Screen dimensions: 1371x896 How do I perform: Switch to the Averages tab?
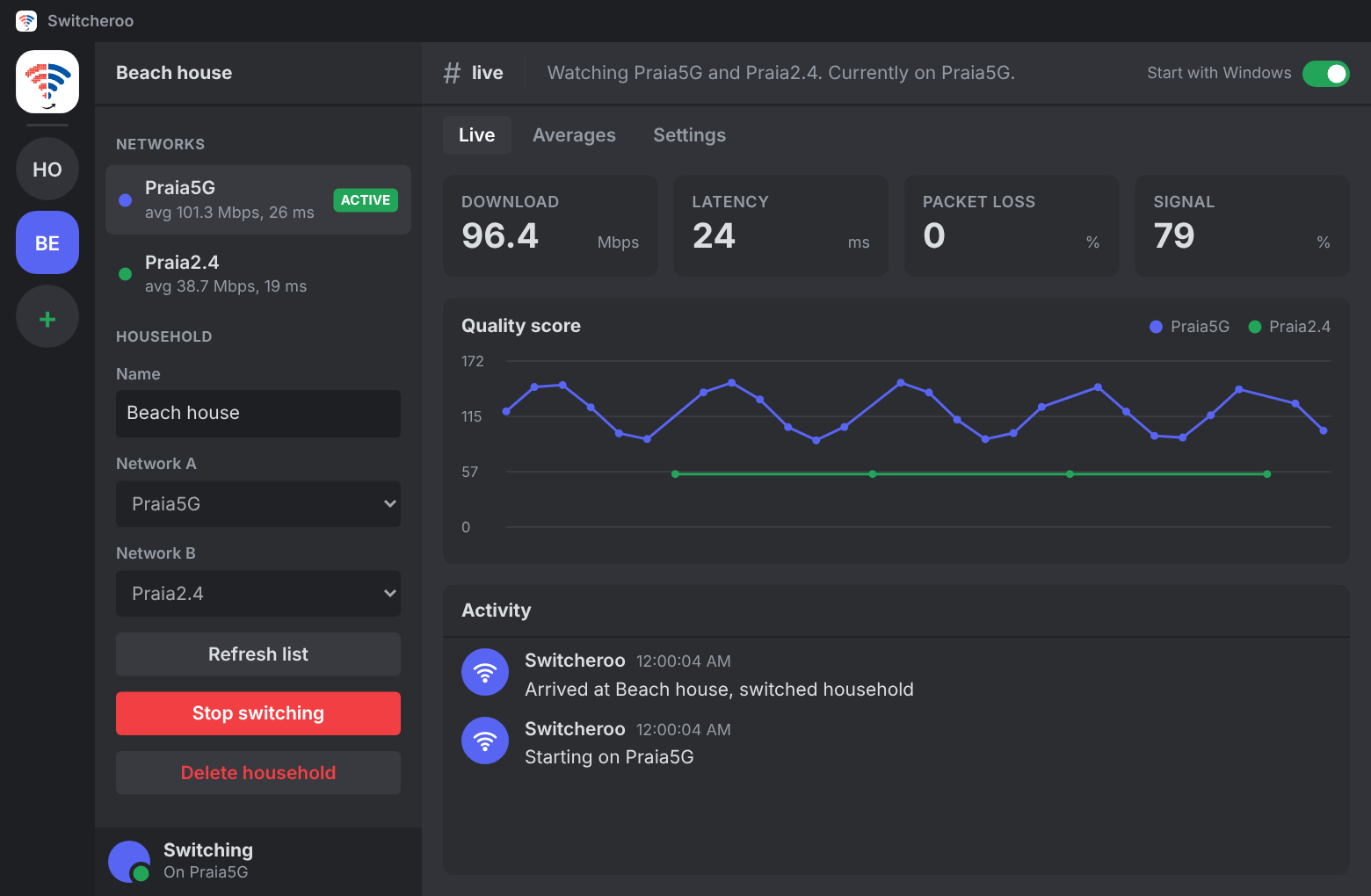(574, 135)
